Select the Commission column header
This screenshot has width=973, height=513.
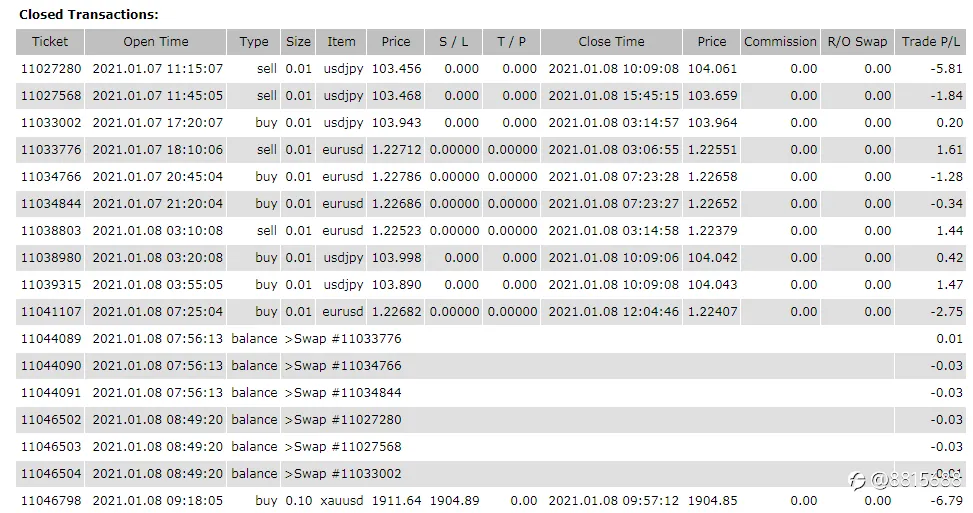click(x=780, y=42)
